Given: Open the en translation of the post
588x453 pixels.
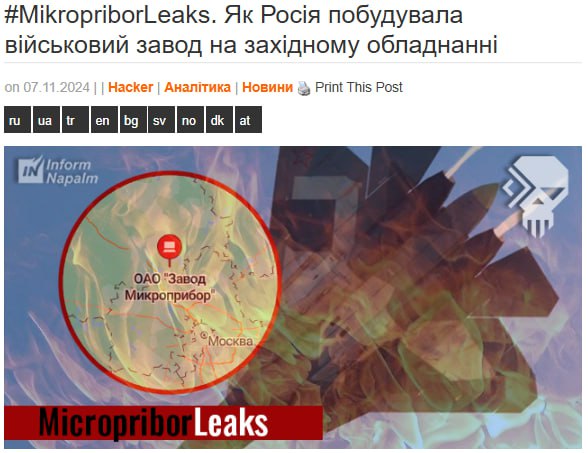Looking at the screenshot, I should coord(104,120).
